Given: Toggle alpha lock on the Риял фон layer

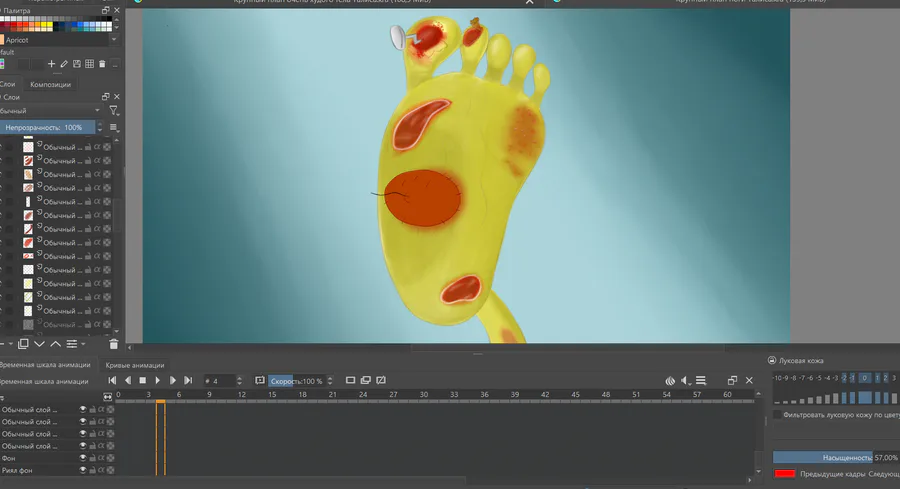Looking at the screenshot, I should (x=101, y=470).
